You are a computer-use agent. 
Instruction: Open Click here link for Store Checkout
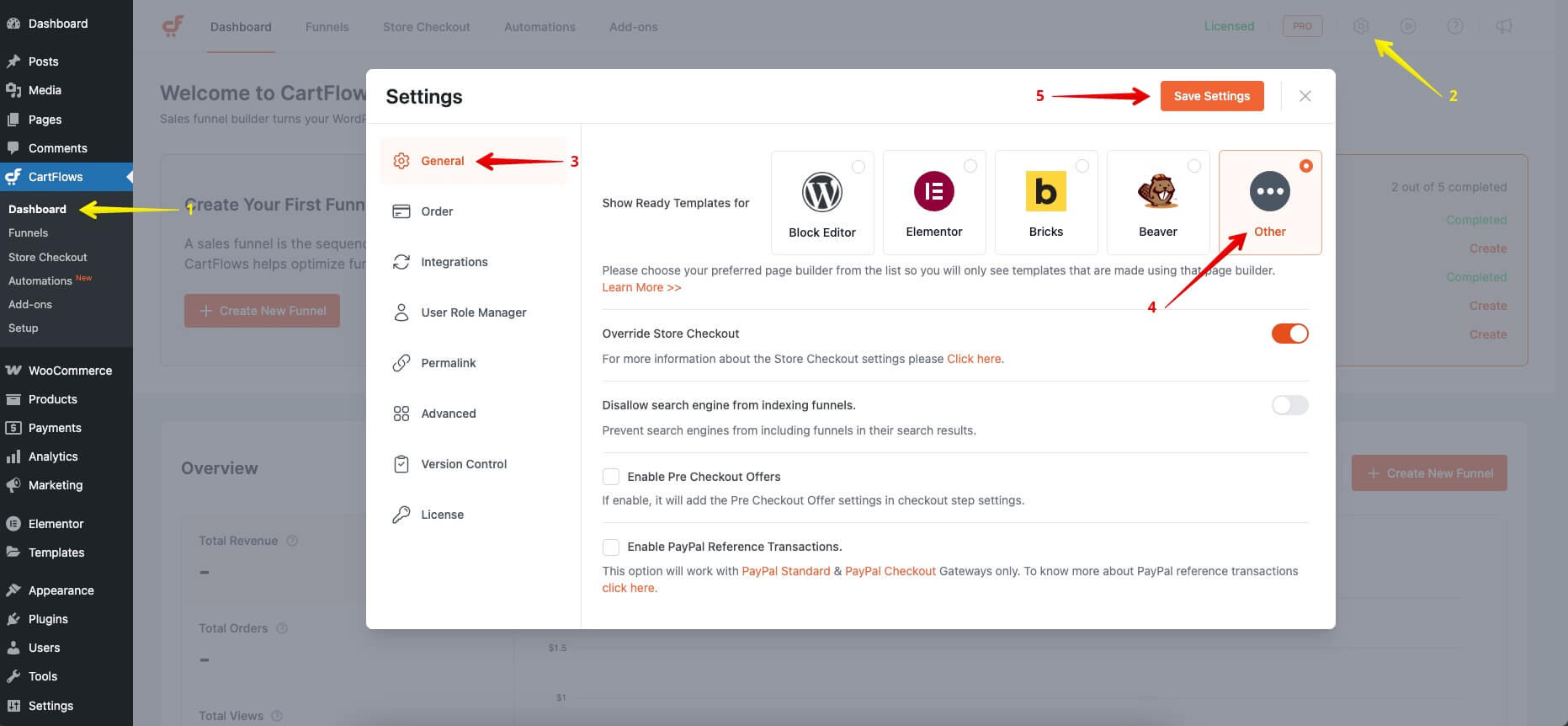coord(974,359)
